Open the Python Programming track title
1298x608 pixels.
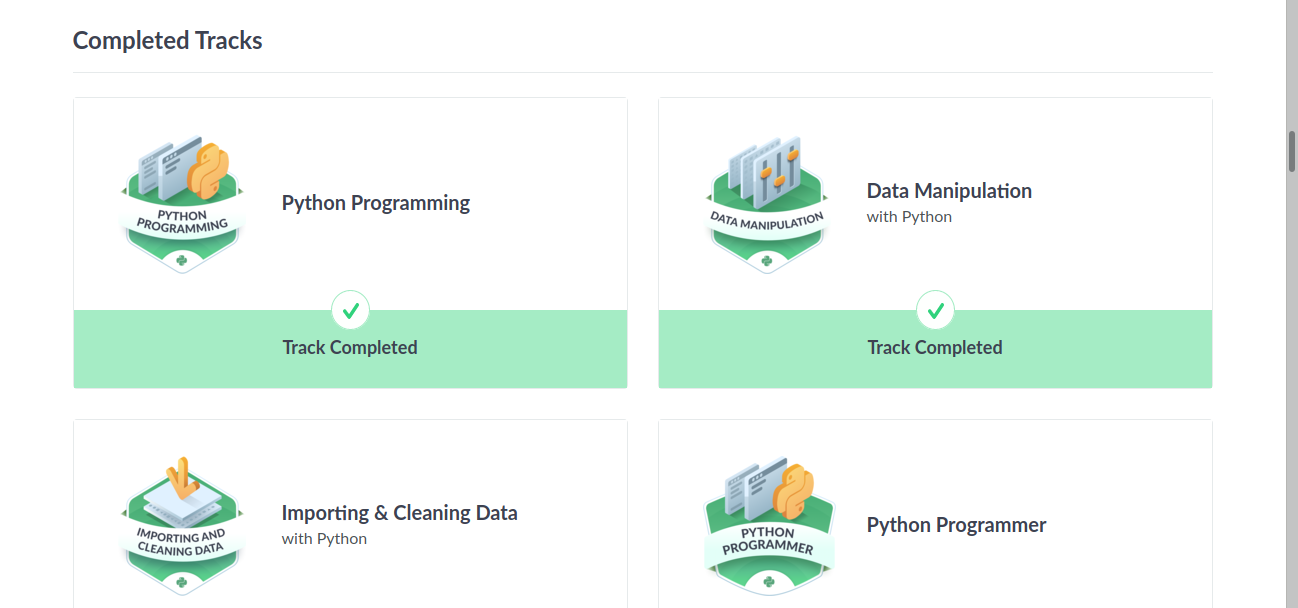376,203
